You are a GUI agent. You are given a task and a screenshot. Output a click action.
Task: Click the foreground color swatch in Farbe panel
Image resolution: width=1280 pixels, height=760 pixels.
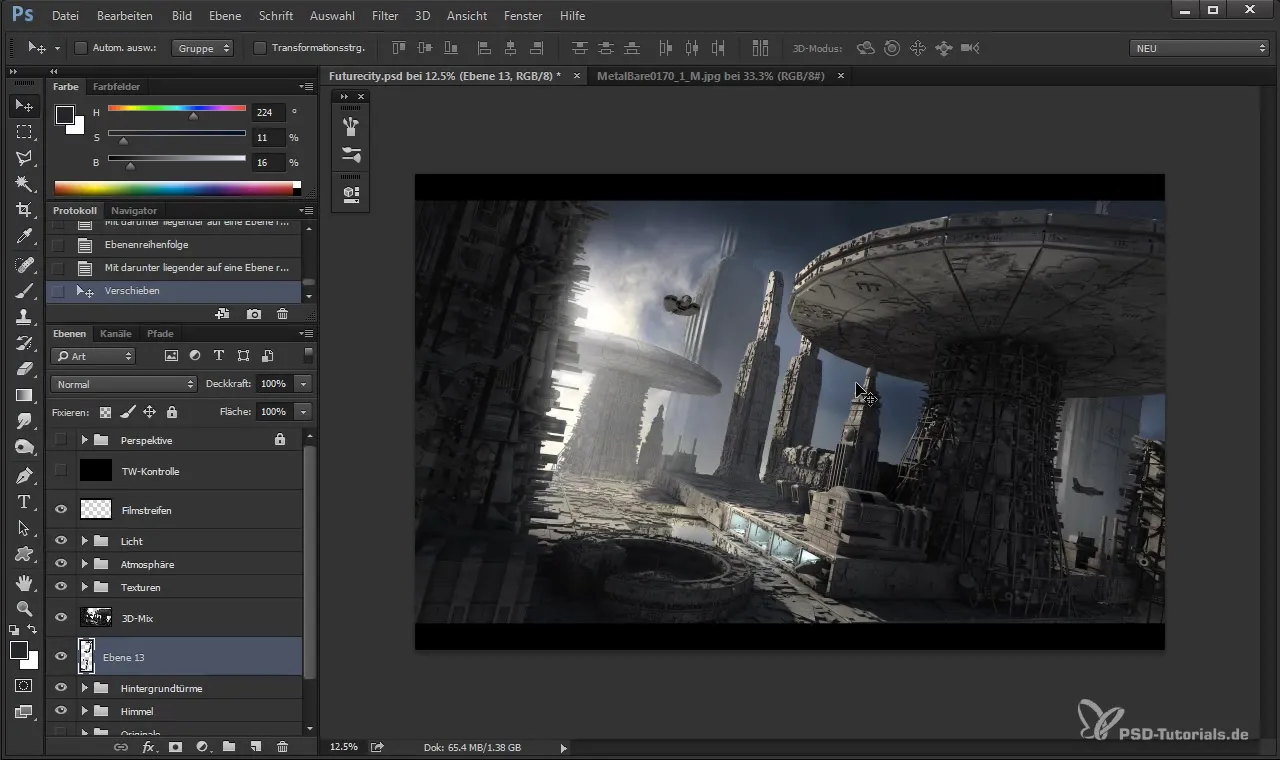pyautogui.click(x=65, y=115)
